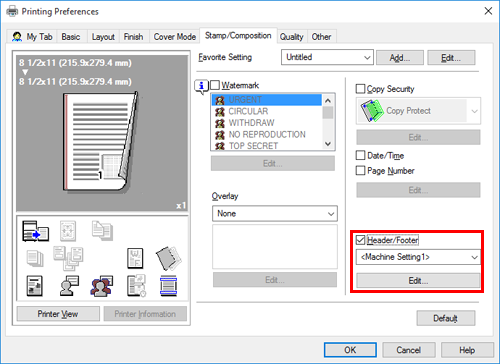Click the greyed Edit... under Overlay
This screenshot has height=364, width=500.
click(275, 280)
